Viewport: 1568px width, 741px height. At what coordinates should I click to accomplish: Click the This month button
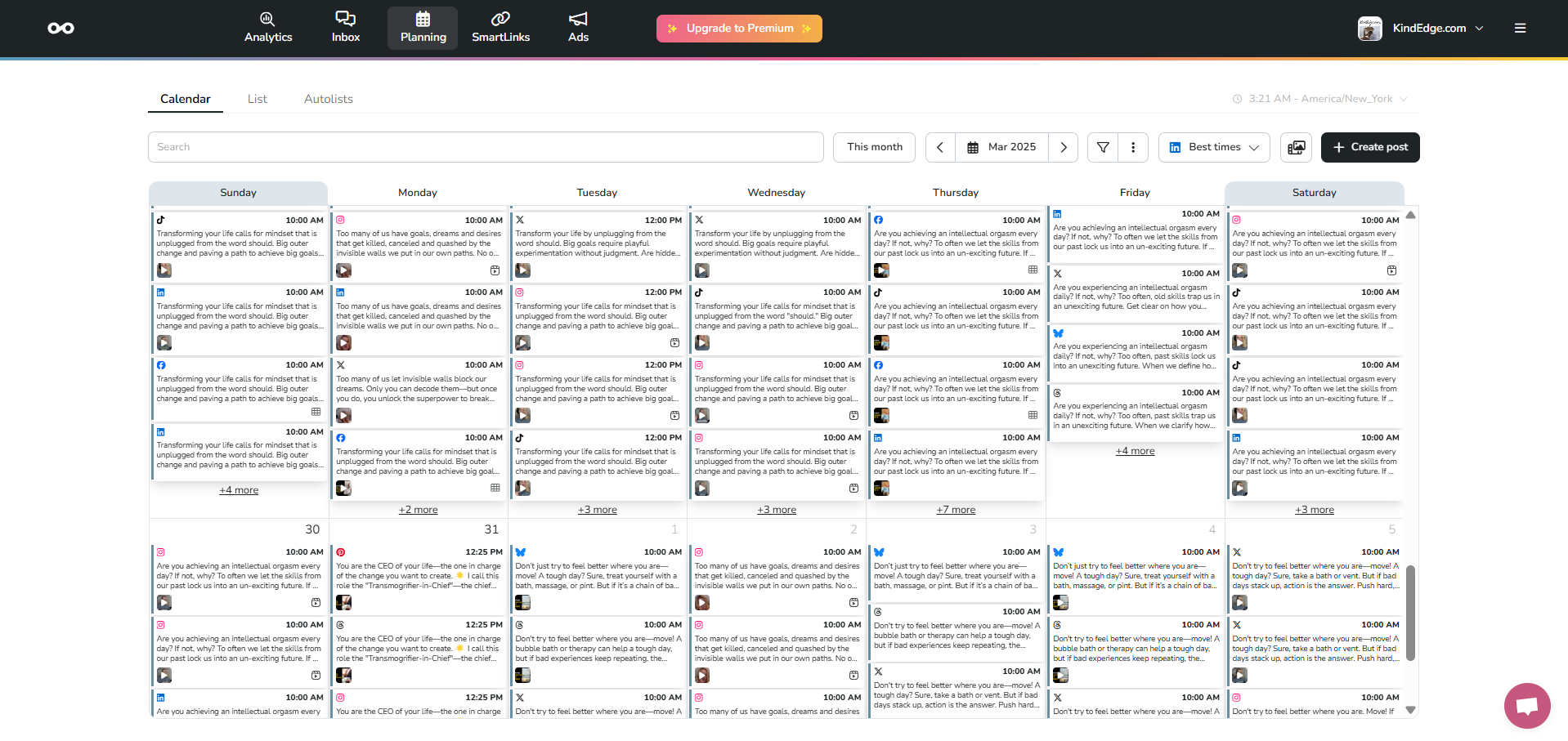(875, 147)
